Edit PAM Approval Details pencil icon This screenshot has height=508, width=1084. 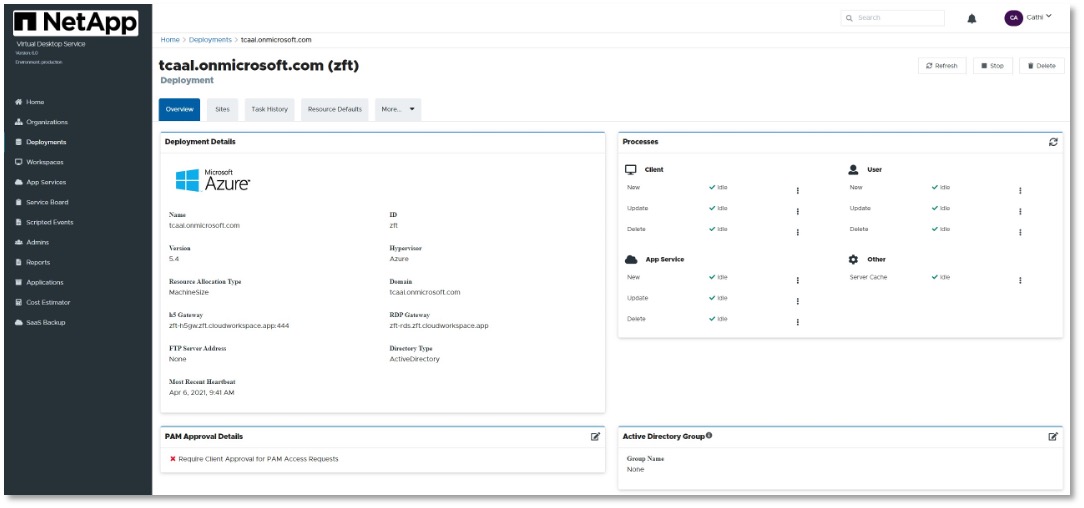coord(596,437)
